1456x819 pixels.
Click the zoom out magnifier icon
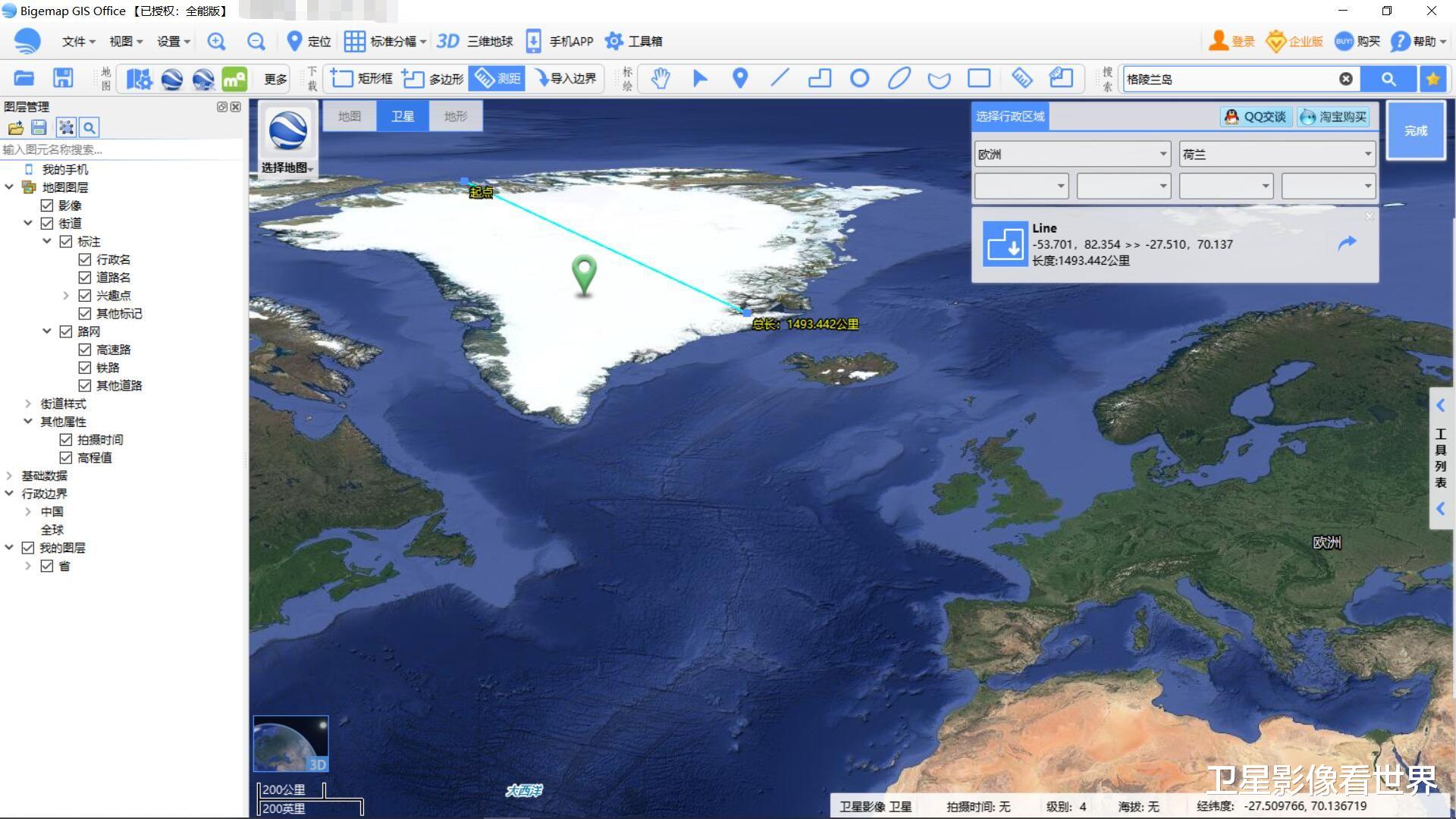pyautogui.click(x=256, y=42)
